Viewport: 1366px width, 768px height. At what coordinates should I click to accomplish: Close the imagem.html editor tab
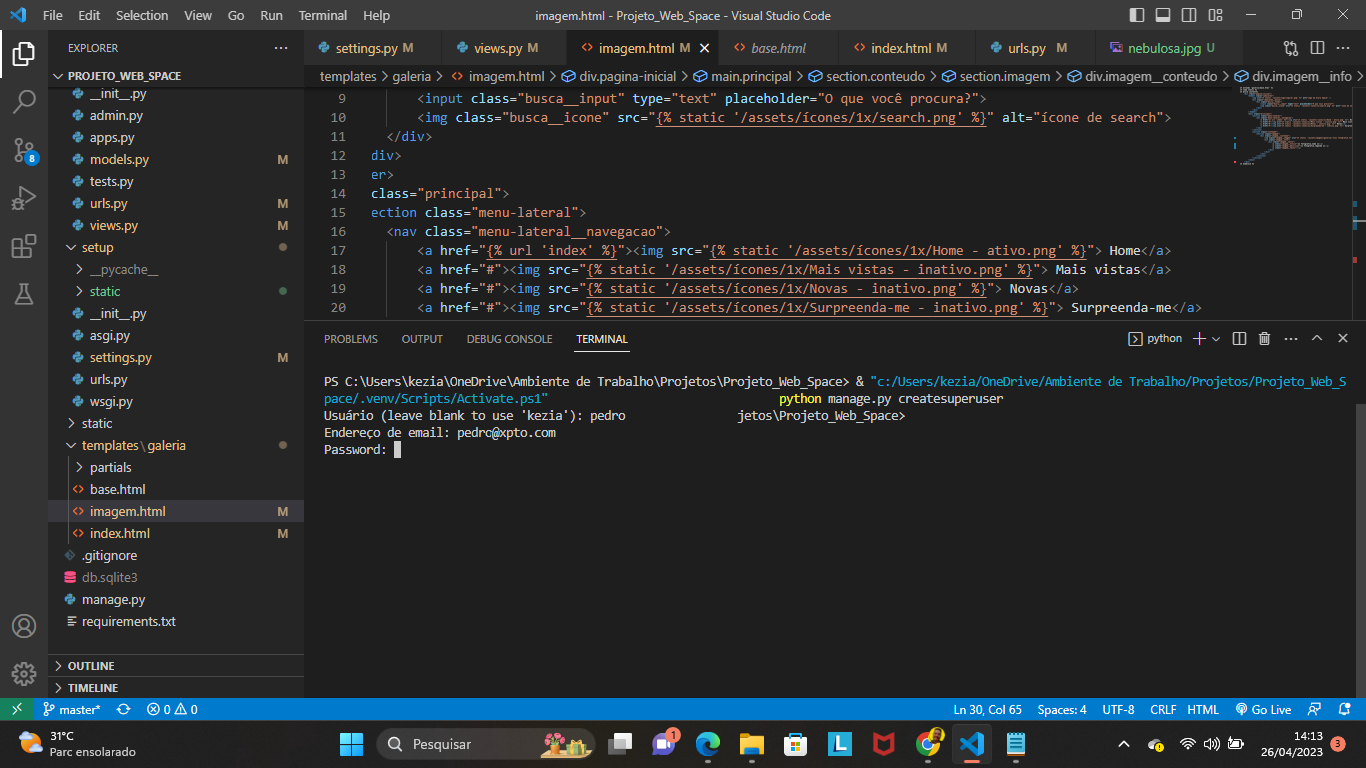click(x=704, y=48)
